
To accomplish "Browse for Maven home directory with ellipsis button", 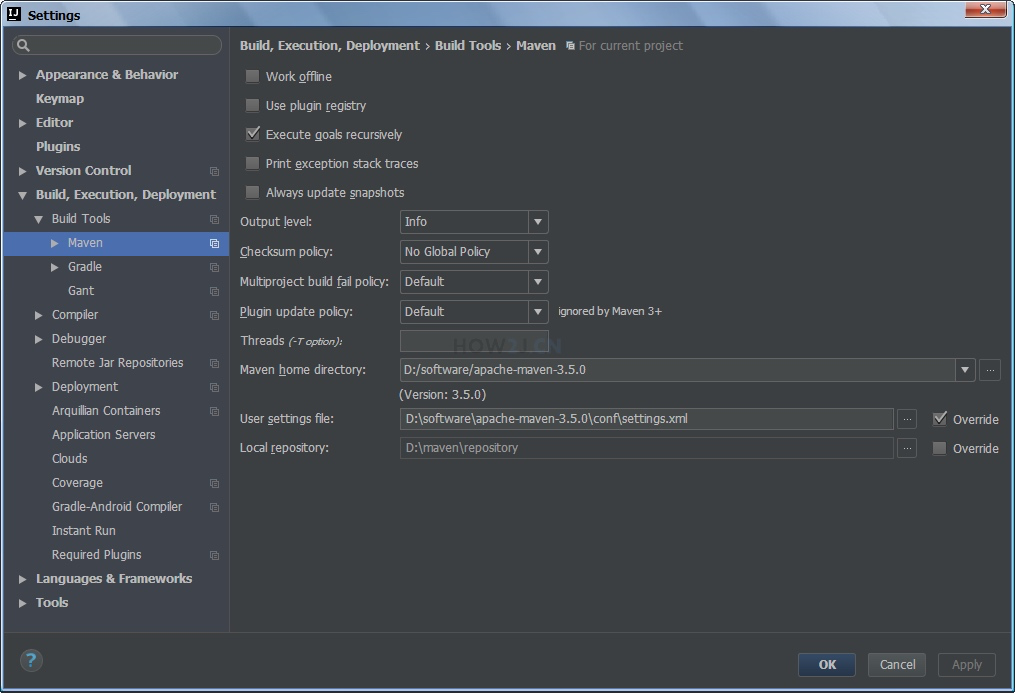I will tap(990, 370).
